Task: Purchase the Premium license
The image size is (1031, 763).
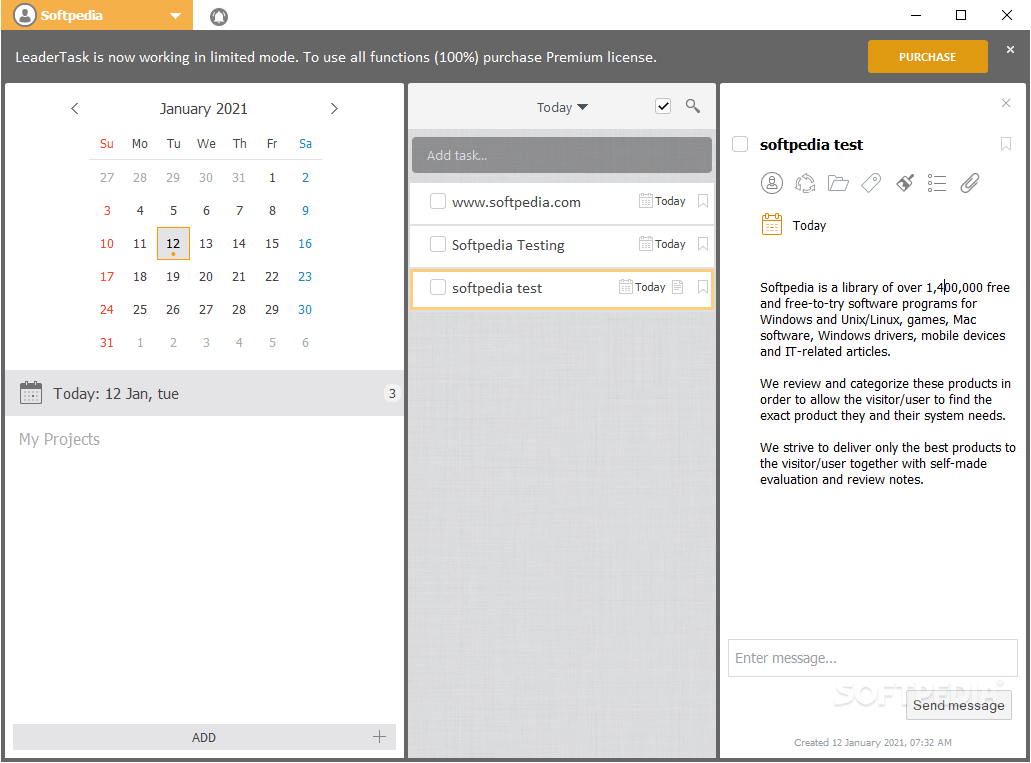Action: [x=927, y=57]
